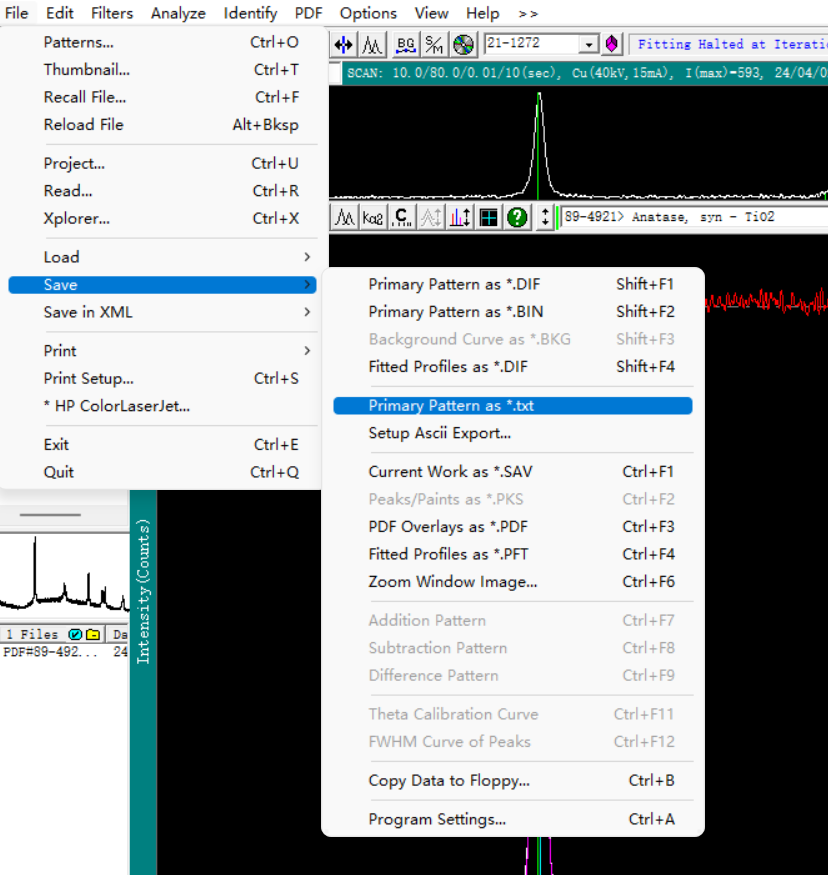Viewport: 828px width, 875px height.
Task: Click the pattern thumbnail preview in left panel
Action: click(x=64, y=575)
